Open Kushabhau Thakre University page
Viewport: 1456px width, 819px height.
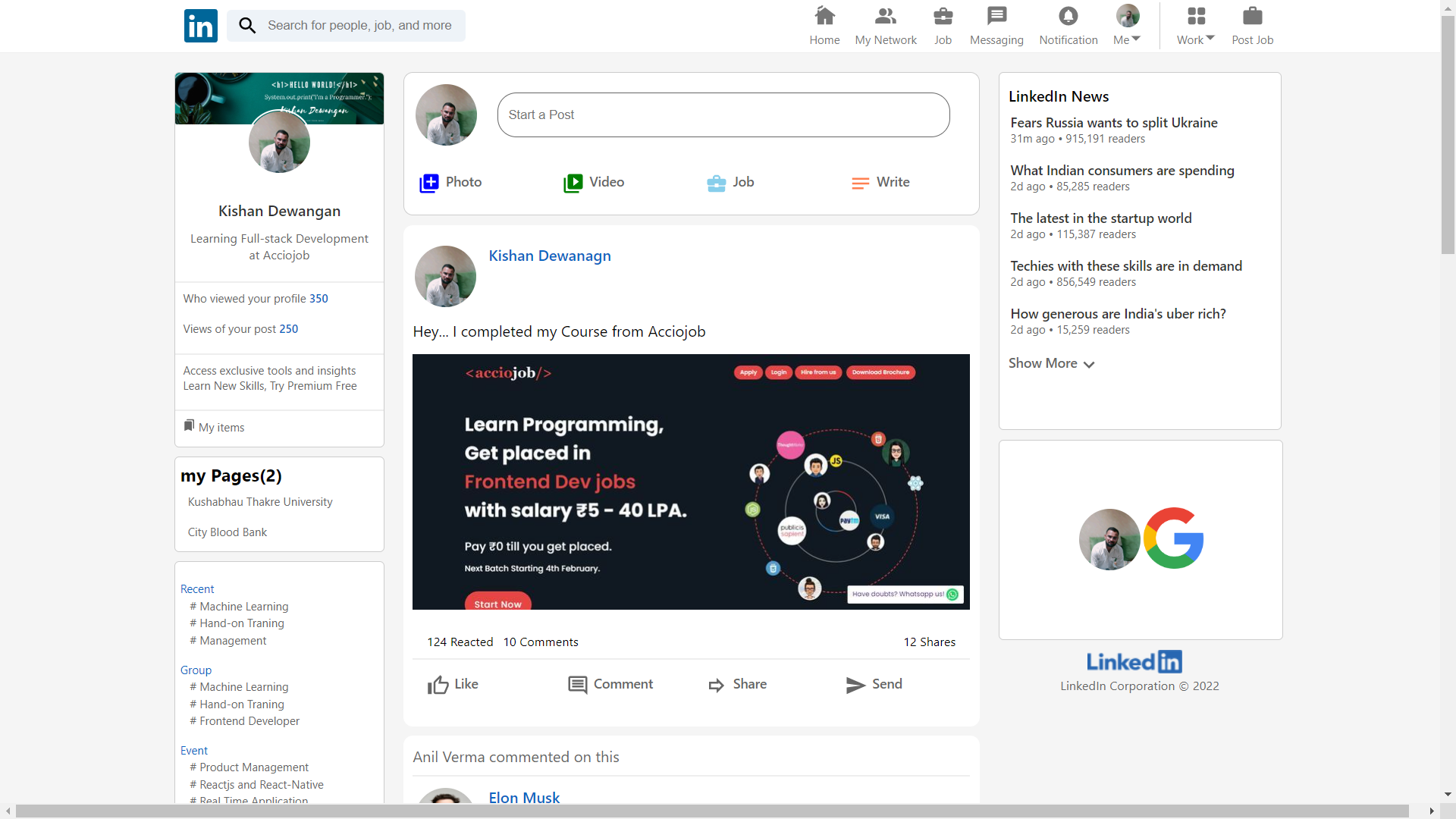260,502
